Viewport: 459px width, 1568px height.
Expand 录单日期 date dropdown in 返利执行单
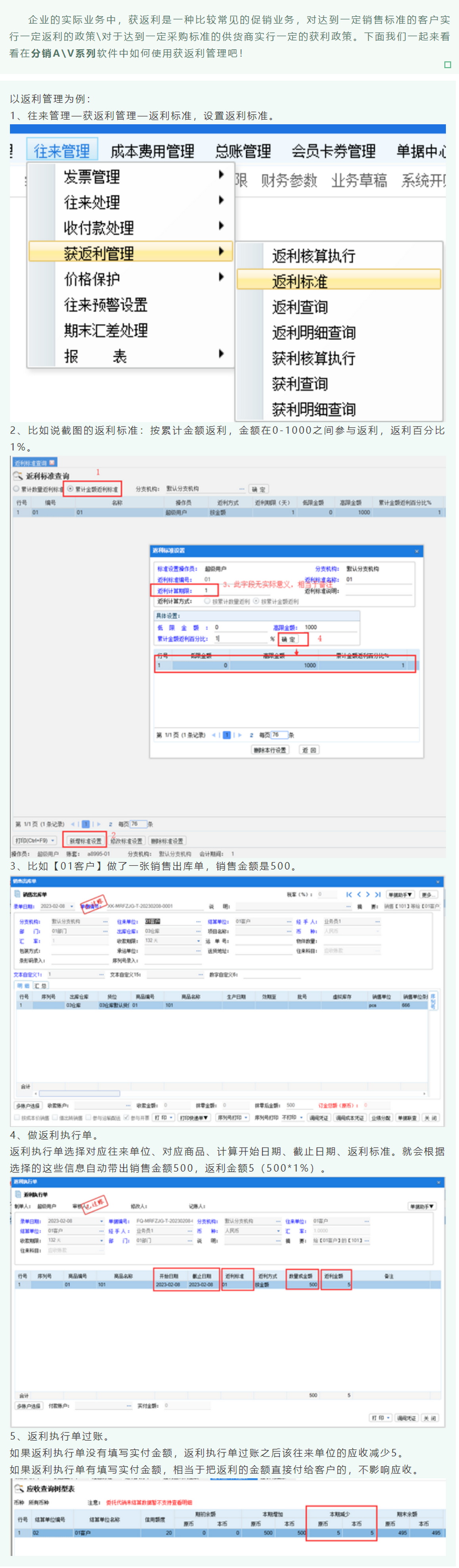(101, 1221)
